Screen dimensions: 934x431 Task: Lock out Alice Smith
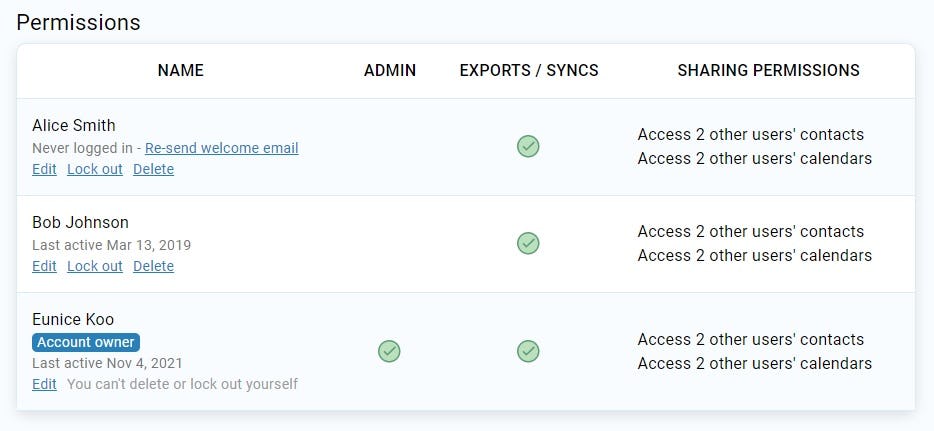click(95, 169)
